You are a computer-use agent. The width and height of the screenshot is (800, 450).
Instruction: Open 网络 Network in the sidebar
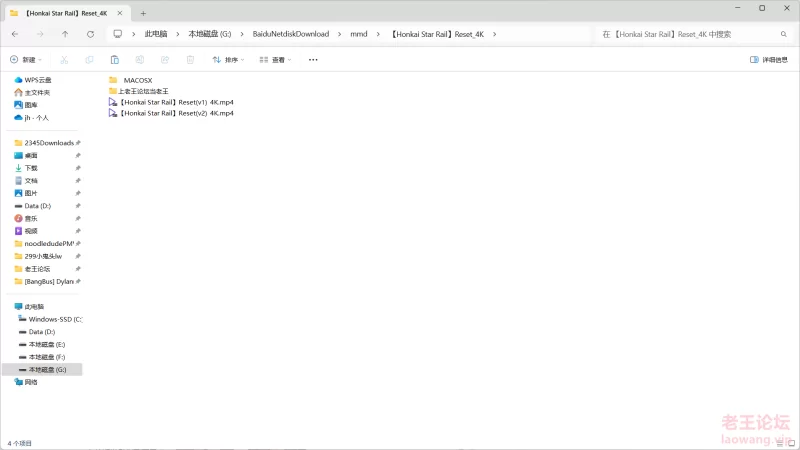click(x=26, y=382)
